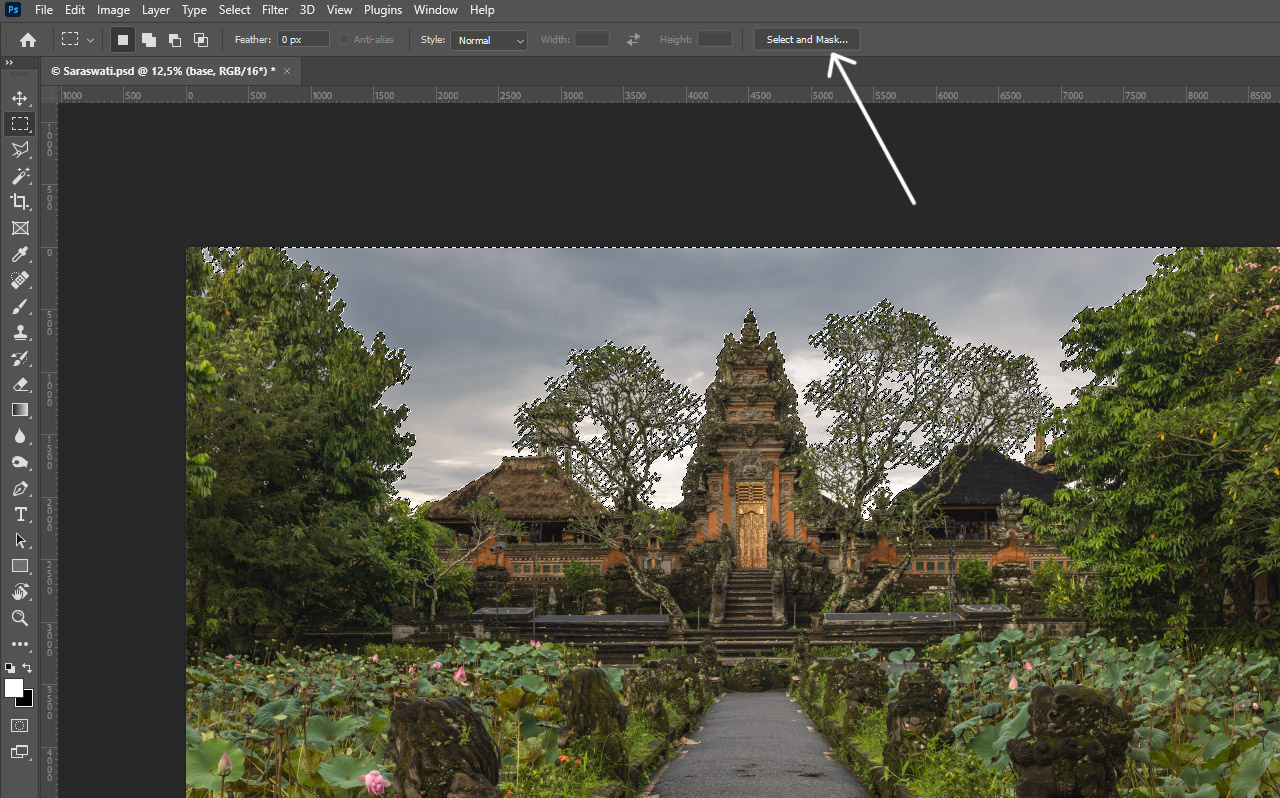Image resolution: width=1280 pixels, height=798 pixels.
Task: Enable Add to selection mode
Action: [148, 40]
